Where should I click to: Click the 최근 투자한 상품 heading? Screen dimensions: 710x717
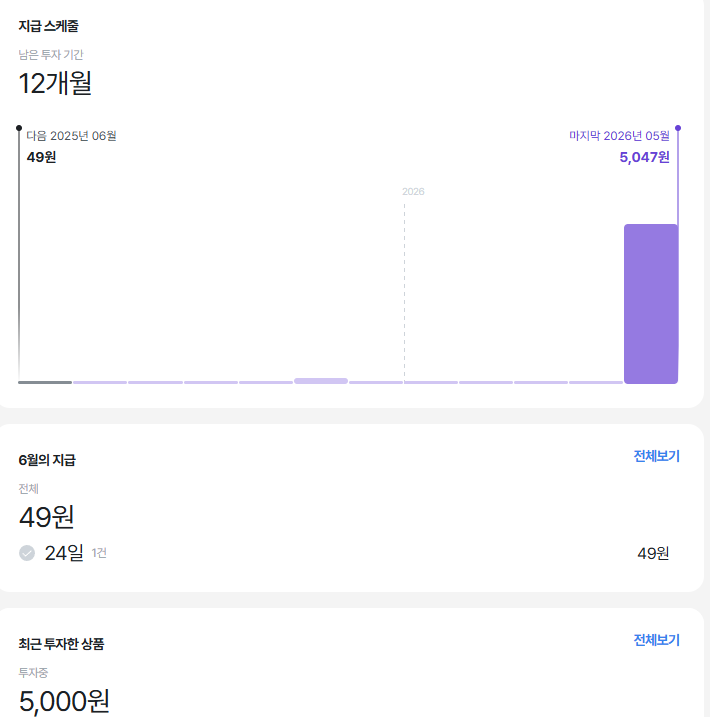61,644
